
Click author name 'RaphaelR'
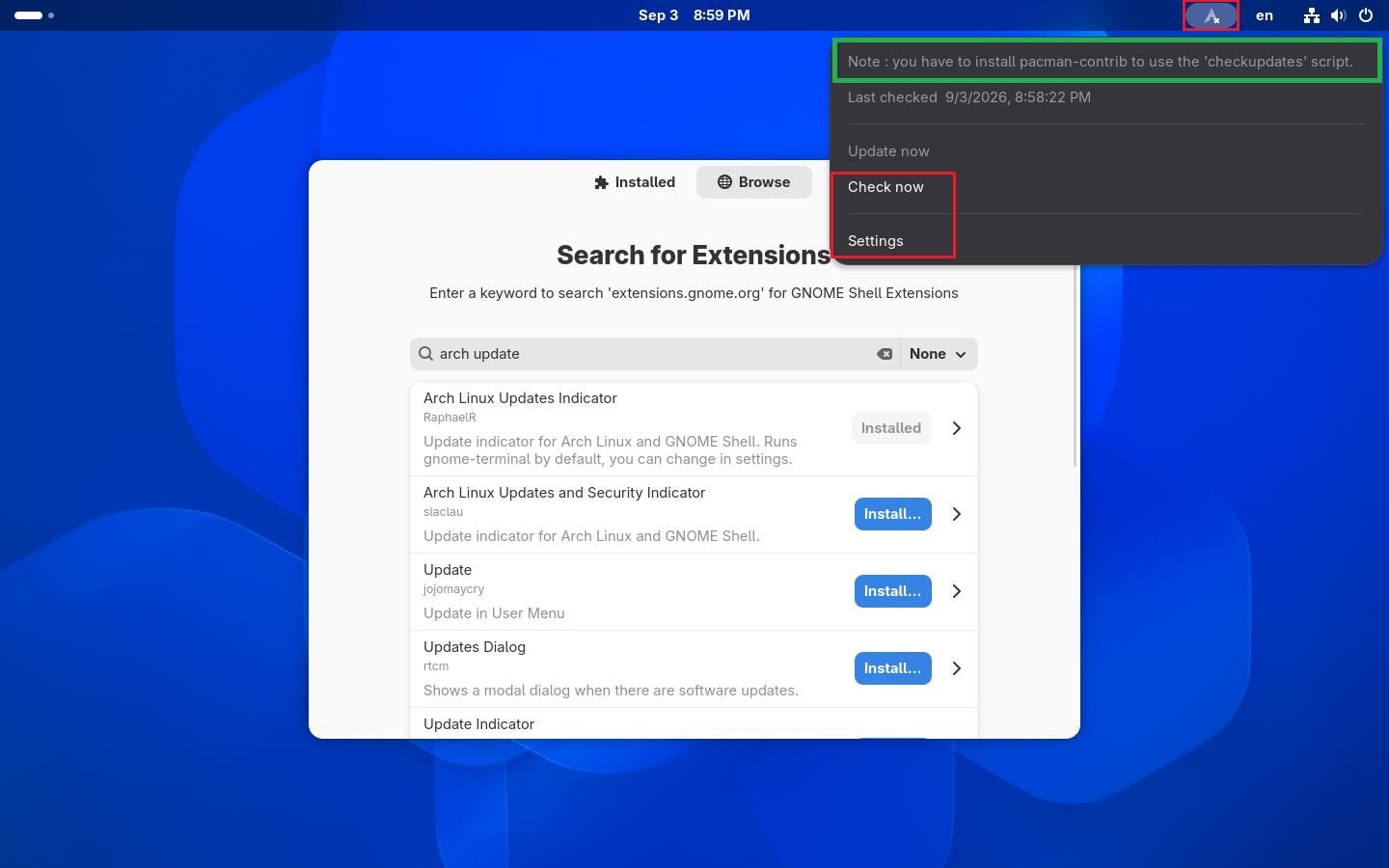click(449, 418)
